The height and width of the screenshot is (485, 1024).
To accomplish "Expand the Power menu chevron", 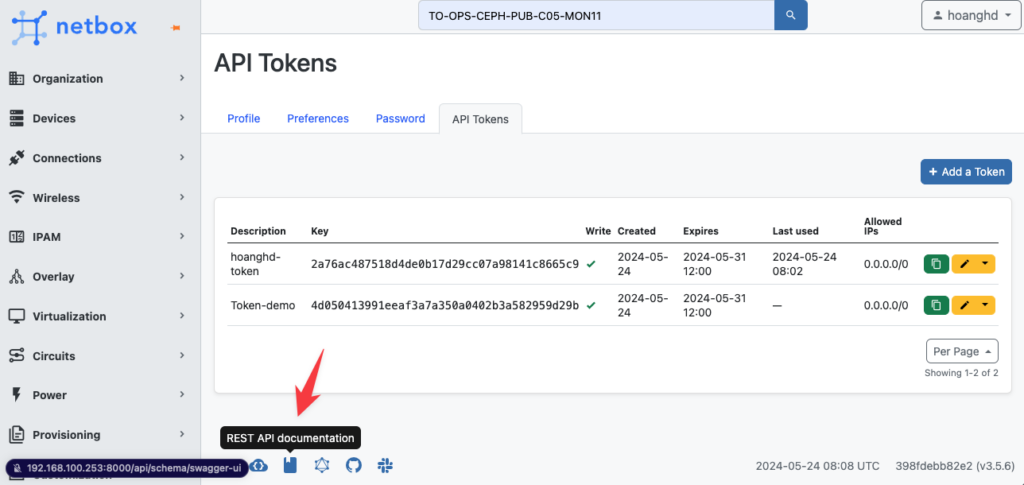I will click(182, 395).
